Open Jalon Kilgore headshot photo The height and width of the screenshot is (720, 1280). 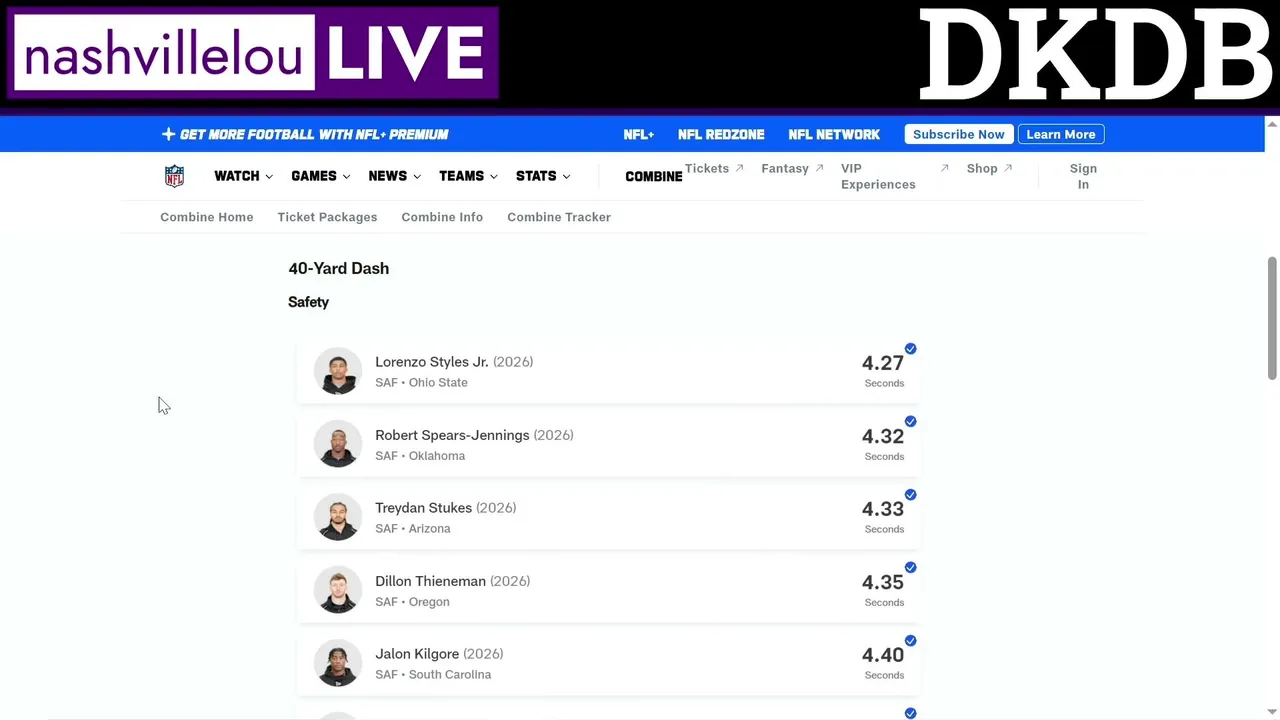point(338,663)
